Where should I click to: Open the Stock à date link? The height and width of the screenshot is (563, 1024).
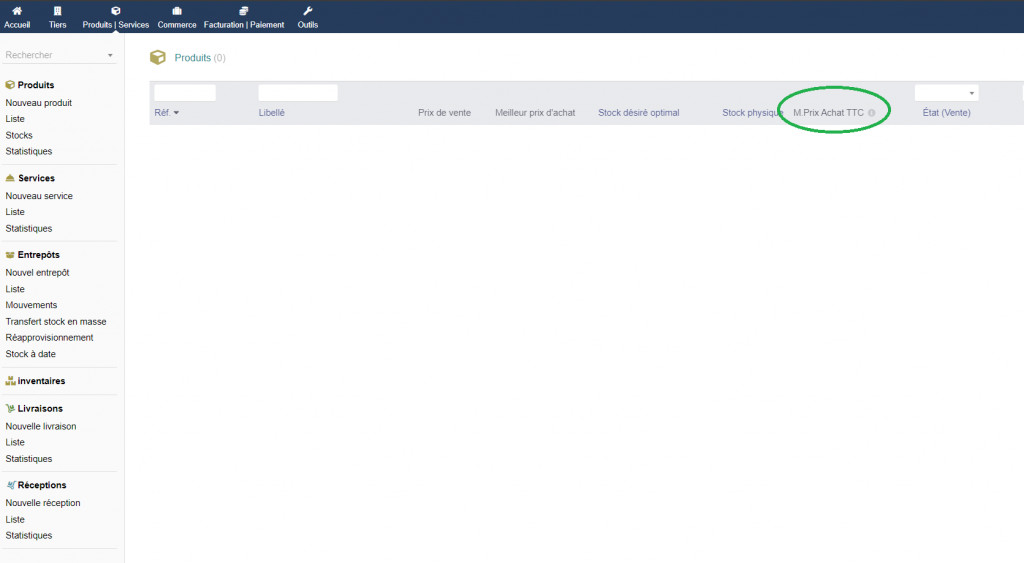[x=31, y=354]
